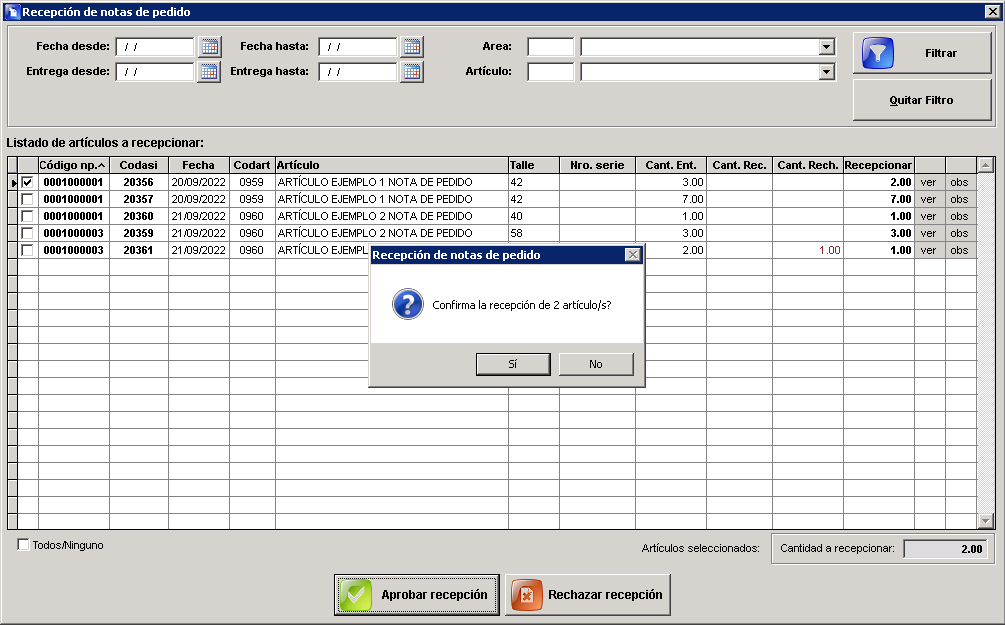Click scroll down arrow of grid
The height and width of the screenshot is (625, 1005).
click(986, 521)
